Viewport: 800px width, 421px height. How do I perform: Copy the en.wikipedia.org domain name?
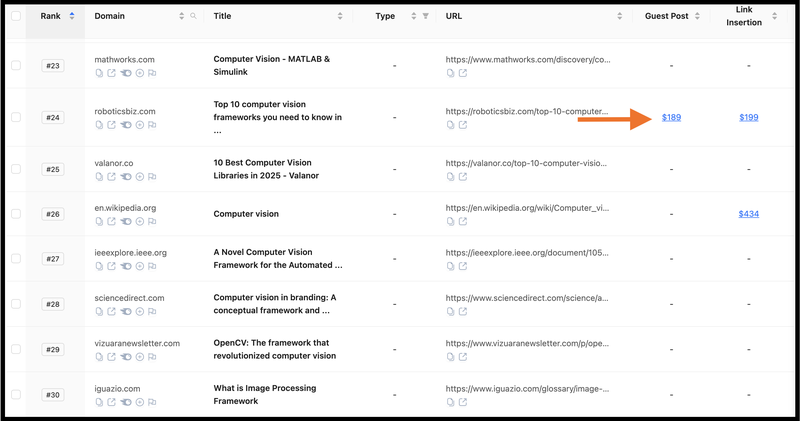pos(99,221)
